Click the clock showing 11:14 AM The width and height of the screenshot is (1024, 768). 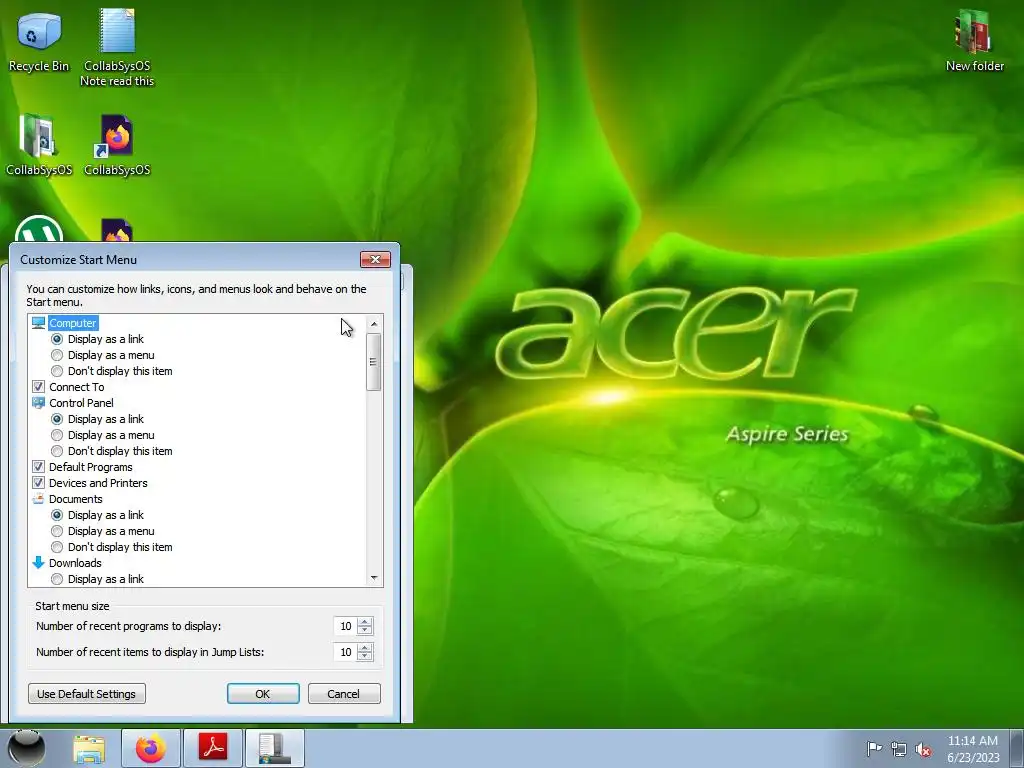coord(973,749)
